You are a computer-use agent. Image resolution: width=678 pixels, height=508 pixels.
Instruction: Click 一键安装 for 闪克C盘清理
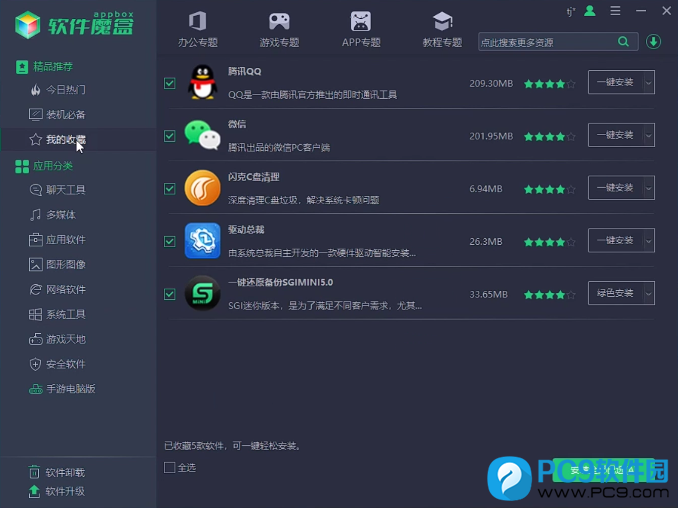(x=616, y=188)
